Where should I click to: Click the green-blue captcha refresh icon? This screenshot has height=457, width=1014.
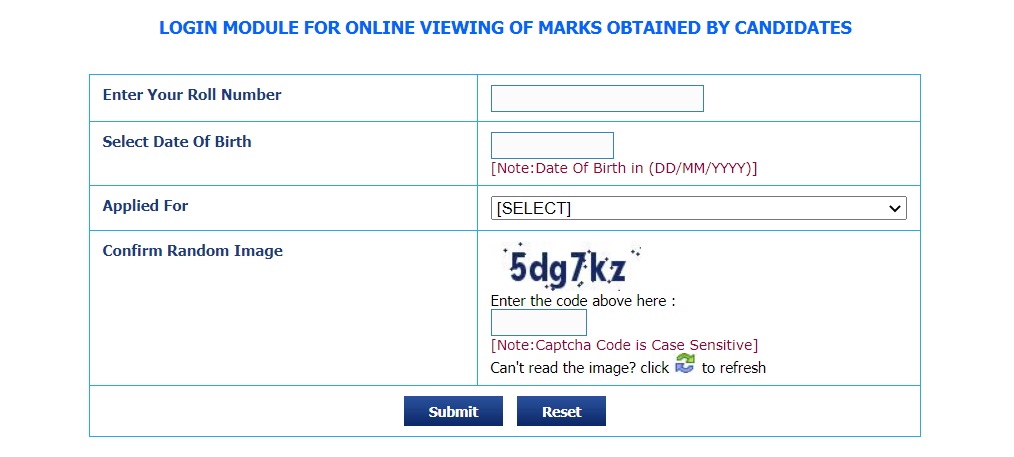pos(684,363)
